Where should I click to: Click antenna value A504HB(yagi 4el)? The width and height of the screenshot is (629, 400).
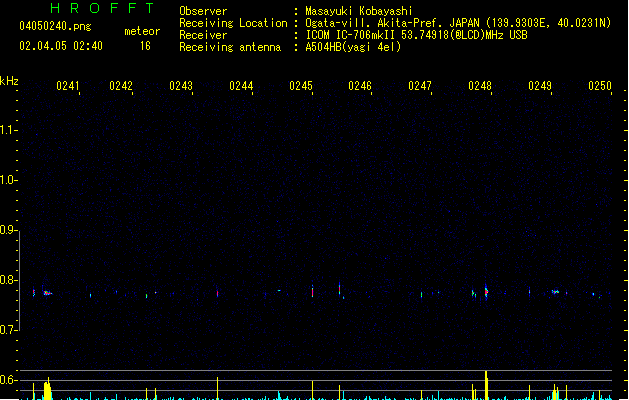click(x=353, y=47)
